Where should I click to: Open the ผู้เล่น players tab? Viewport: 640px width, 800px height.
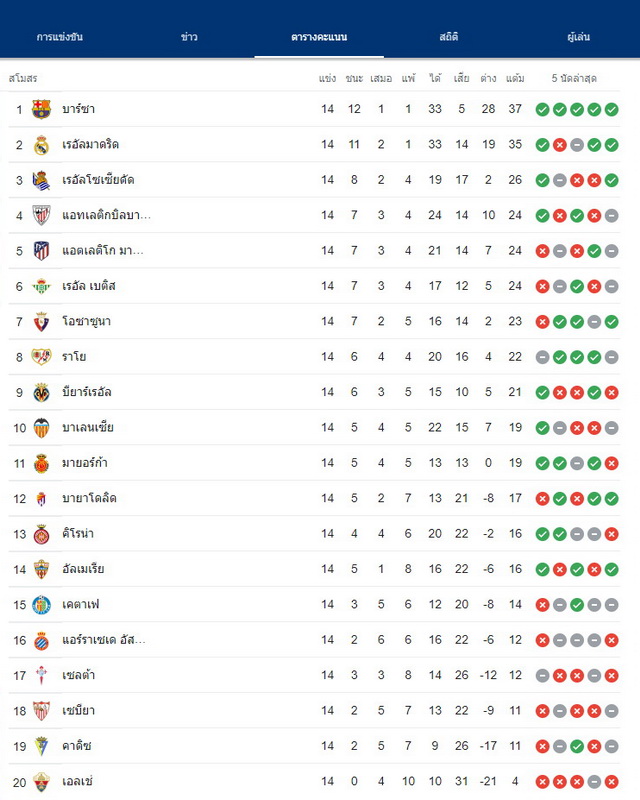coord(578,37)
